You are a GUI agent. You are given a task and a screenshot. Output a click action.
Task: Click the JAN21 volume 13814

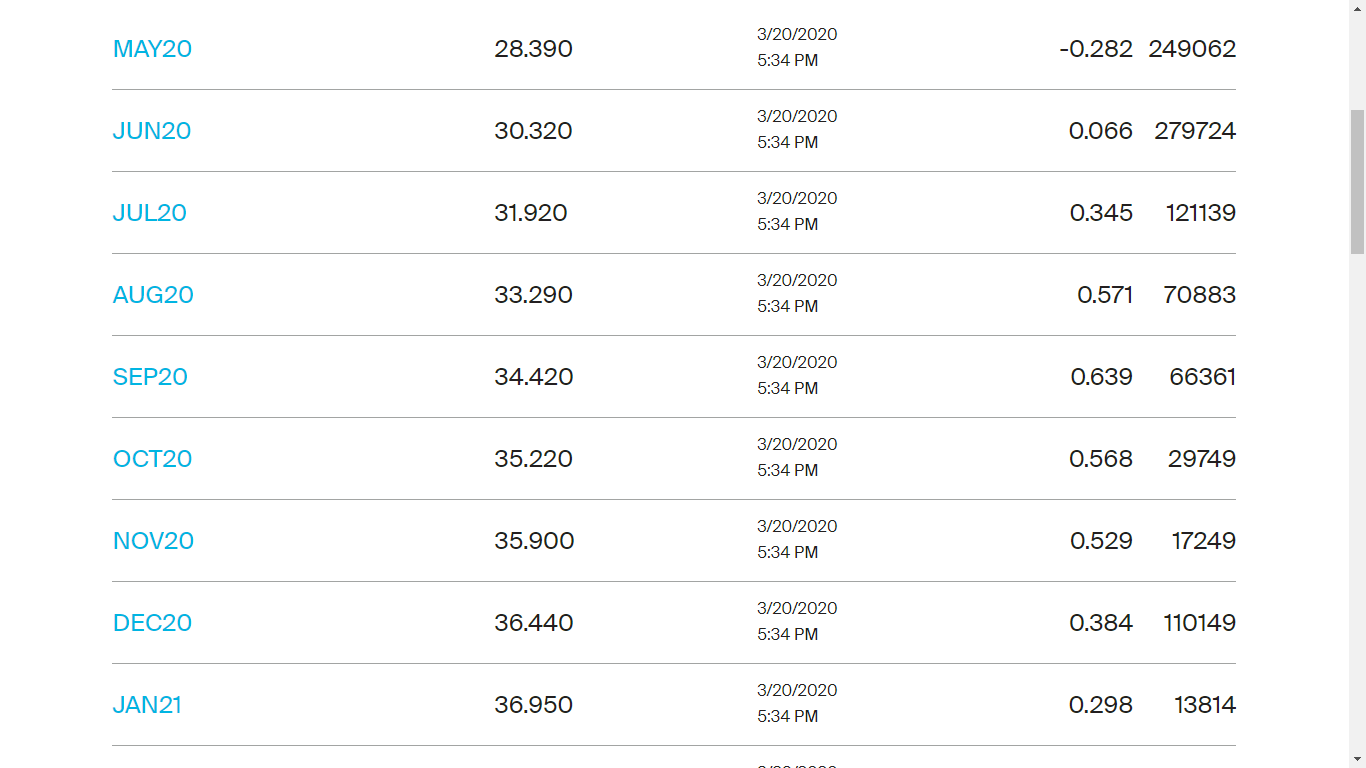[1205, 705]
